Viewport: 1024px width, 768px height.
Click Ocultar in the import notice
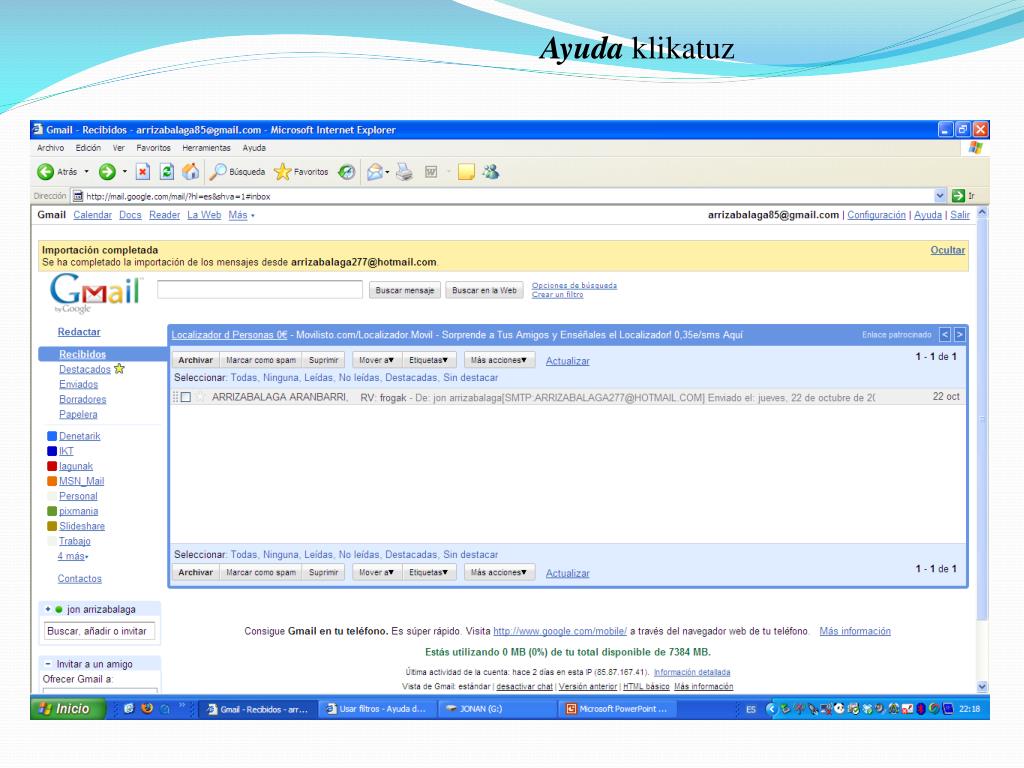click(948, 249)
